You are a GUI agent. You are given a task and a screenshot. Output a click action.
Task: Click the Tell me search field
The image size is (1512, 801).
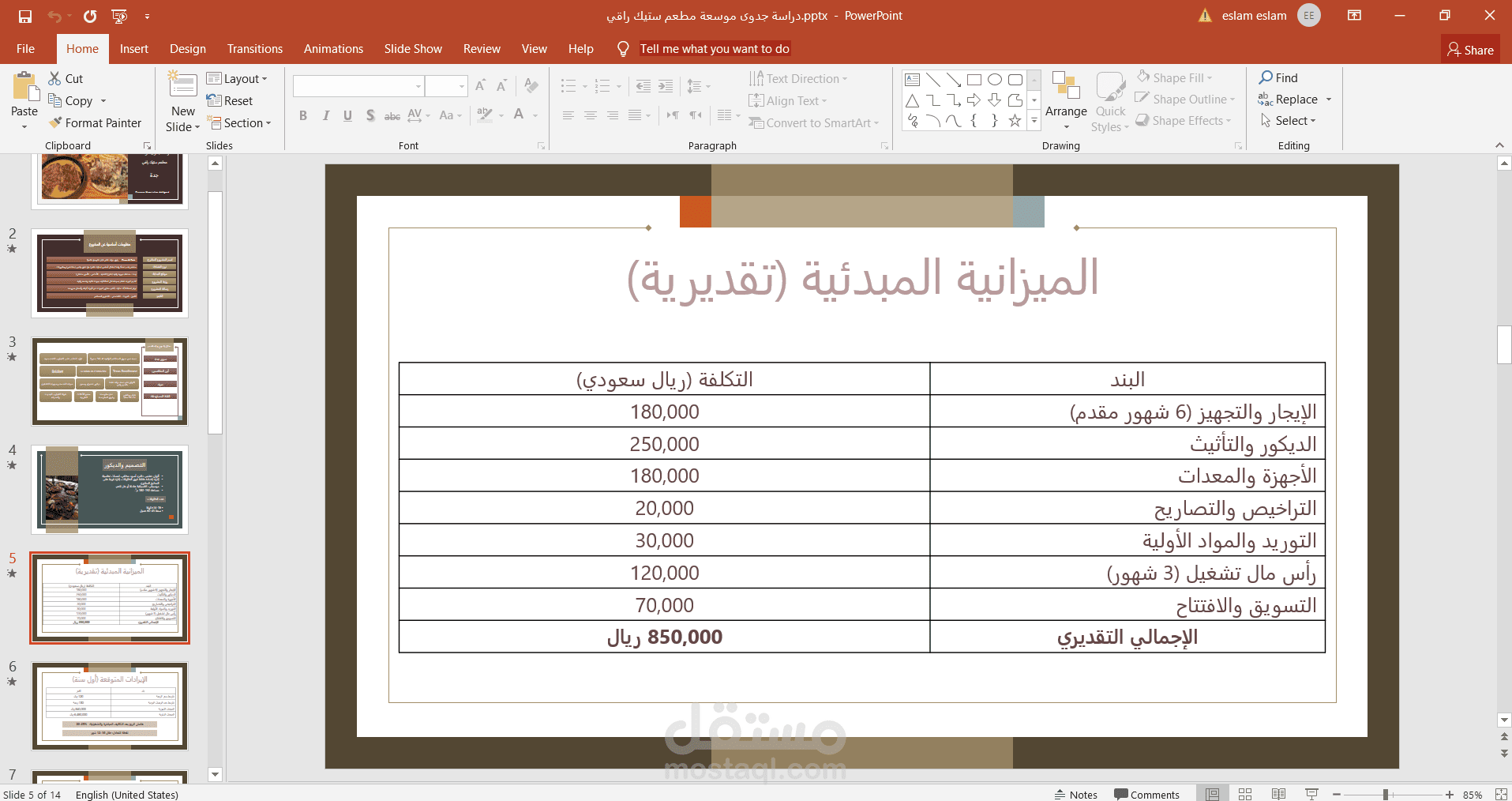click(715, 49)
